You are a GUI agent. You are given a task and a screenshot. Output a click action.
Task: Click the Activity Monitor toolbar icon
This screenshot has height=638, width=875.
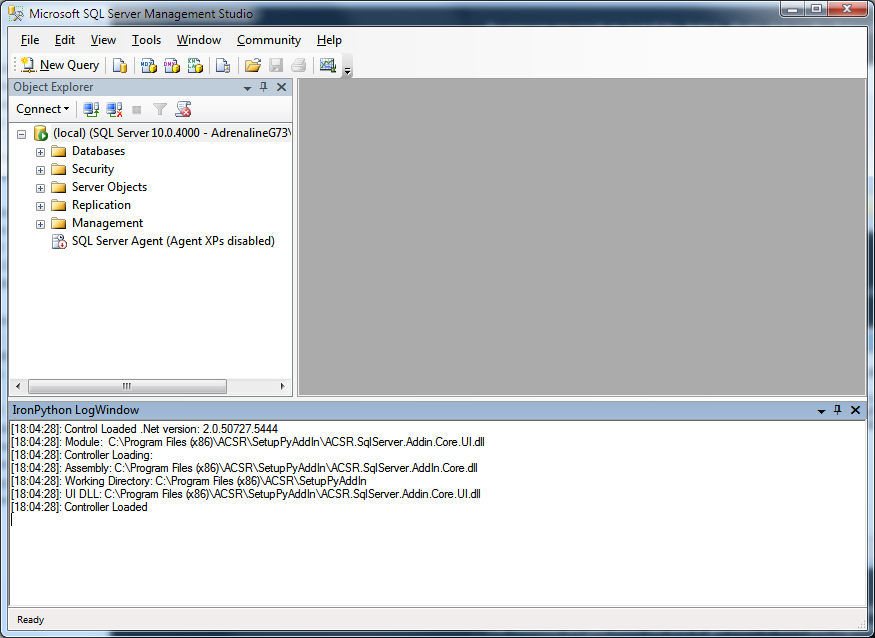328,65
